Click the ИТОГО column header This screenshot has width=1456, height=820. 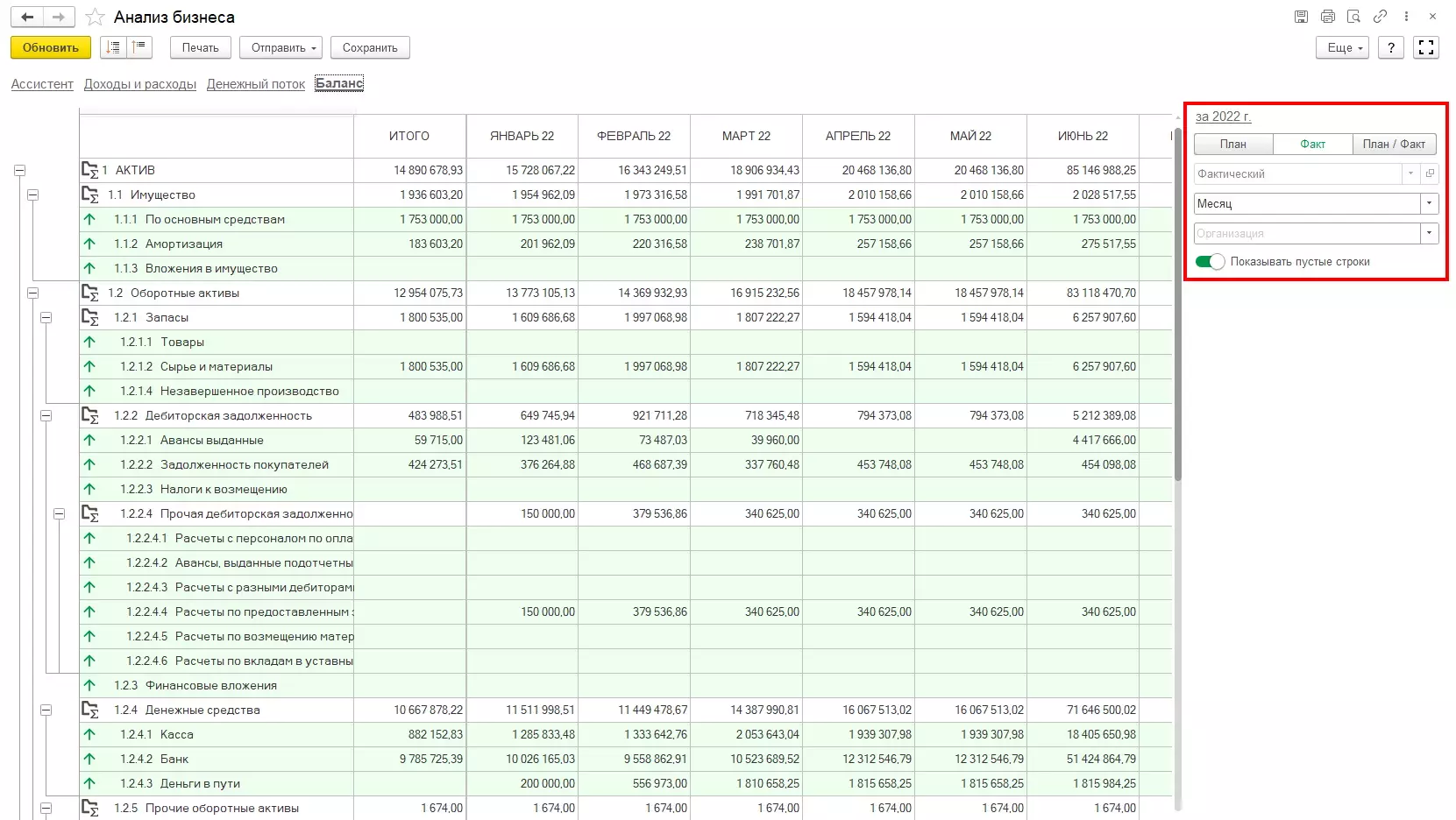click(x=409, y=136)
